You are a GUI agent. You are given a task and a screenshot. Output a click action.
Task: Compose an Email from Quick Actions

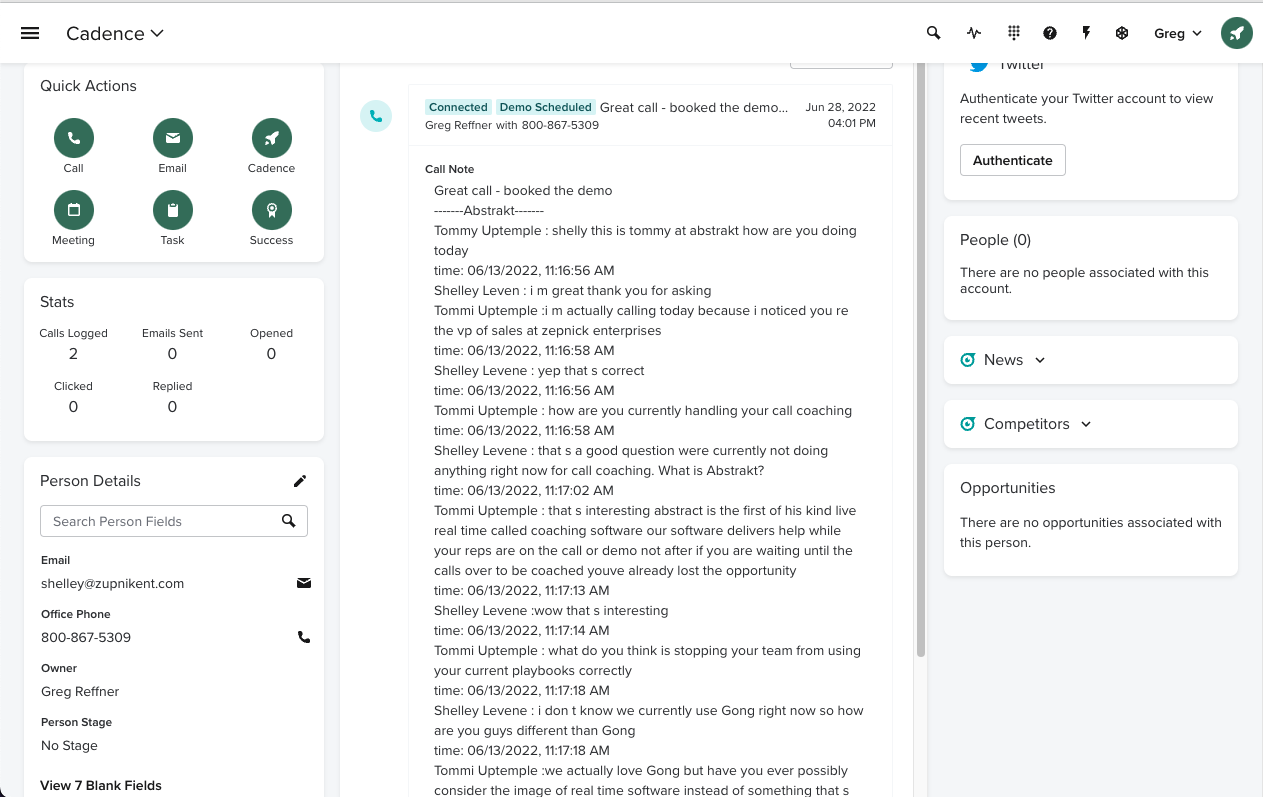[x=173, y=138]
